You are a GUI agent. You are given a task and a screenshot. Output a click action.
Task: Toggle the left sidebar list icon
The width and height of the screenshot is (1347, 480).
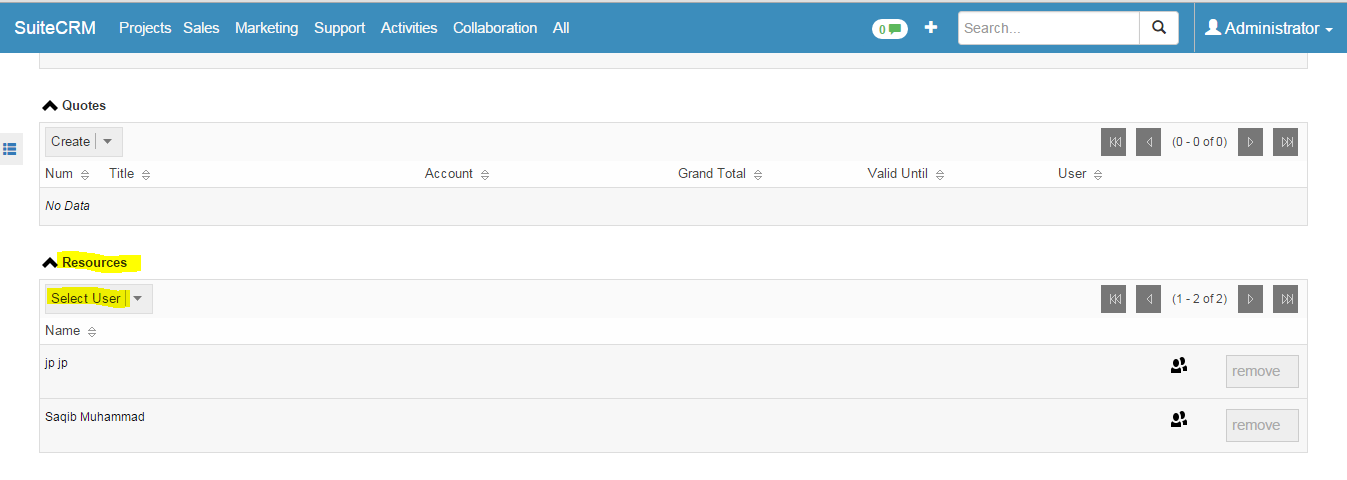point(10,149)
